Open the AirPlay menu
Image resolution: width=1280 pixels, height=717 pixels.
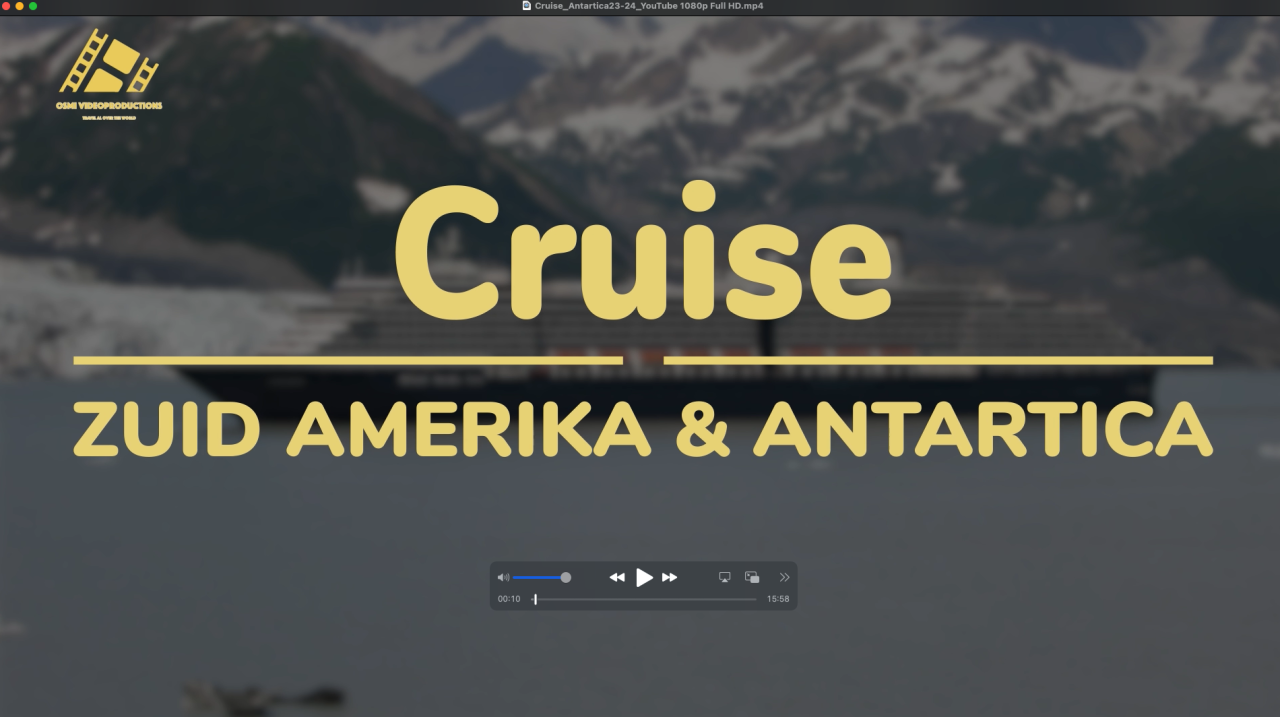725,577
